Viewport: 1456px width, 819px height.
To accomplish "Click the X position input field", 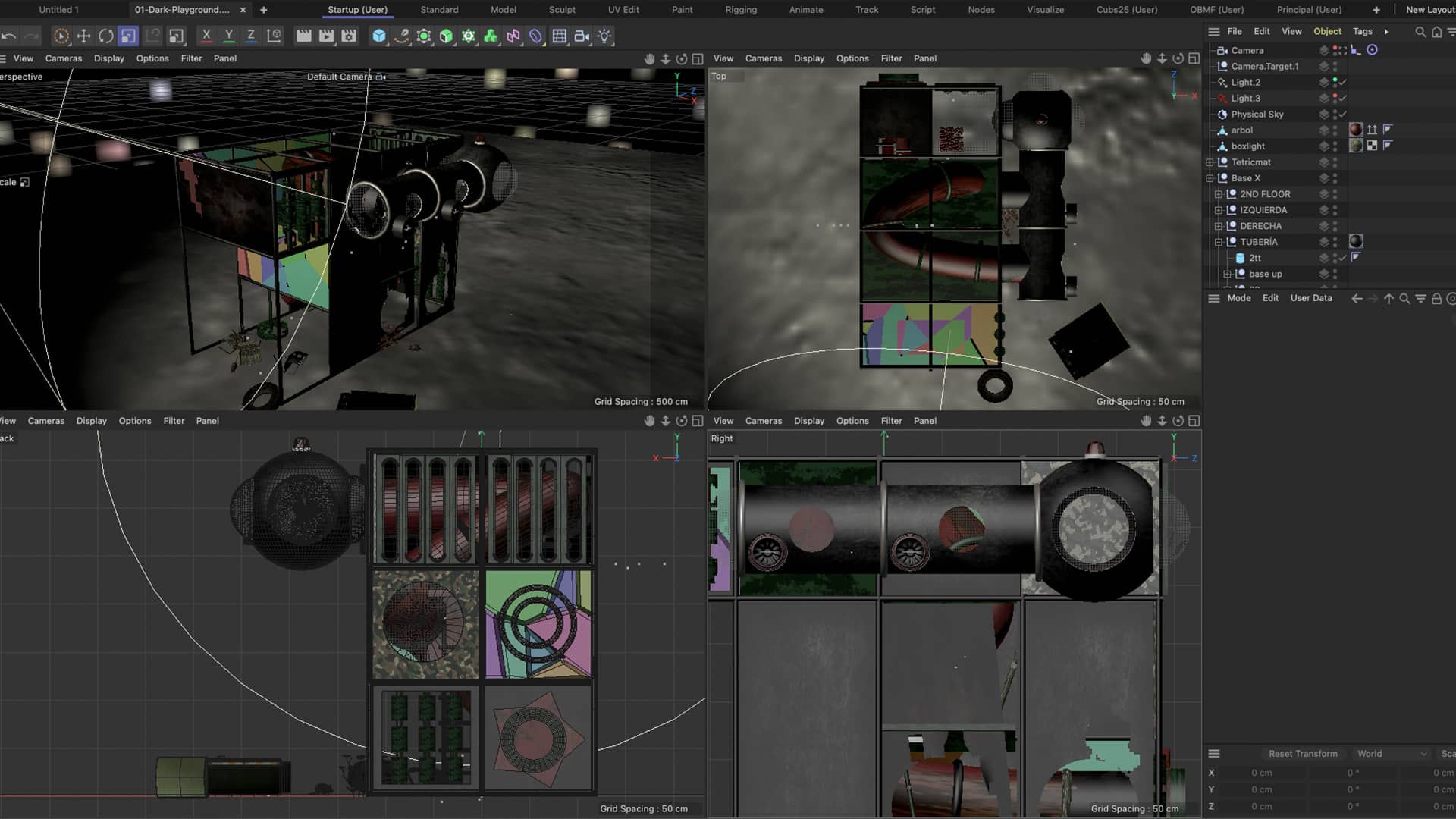I will point(1263,773).
